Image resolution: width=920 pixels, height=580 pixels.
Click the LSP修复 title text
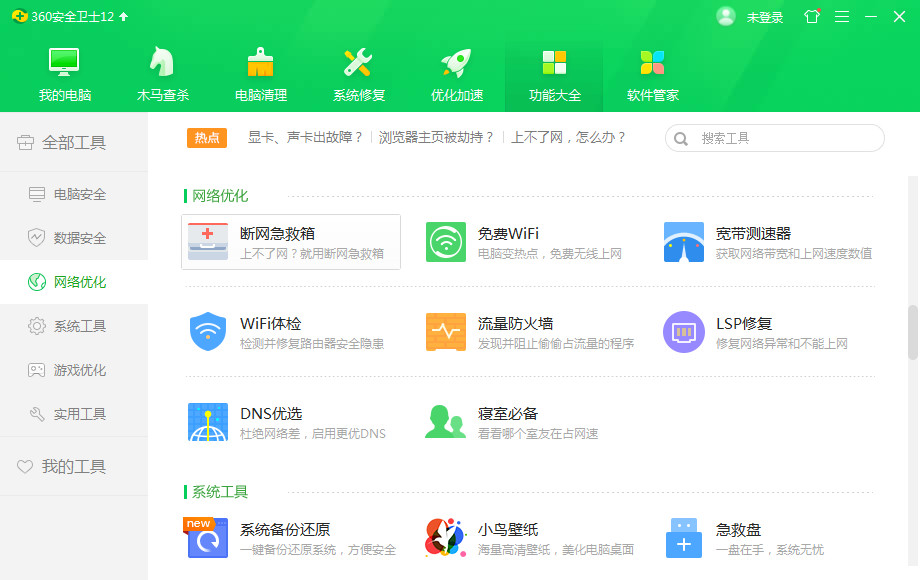(x=744, y=324)
